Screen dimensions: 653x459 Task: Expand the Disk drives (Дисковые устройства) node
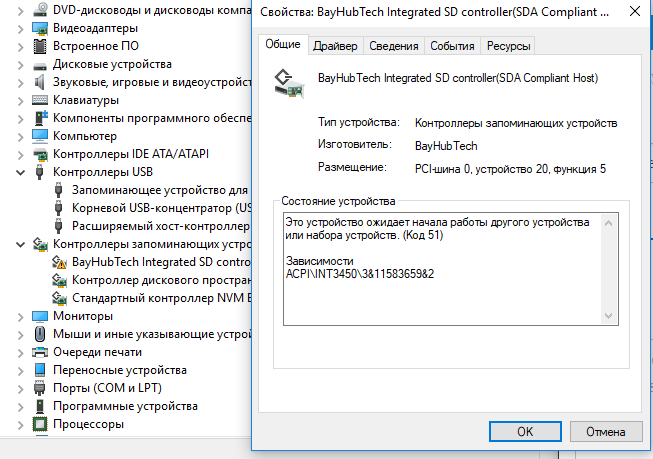[22, 64]
